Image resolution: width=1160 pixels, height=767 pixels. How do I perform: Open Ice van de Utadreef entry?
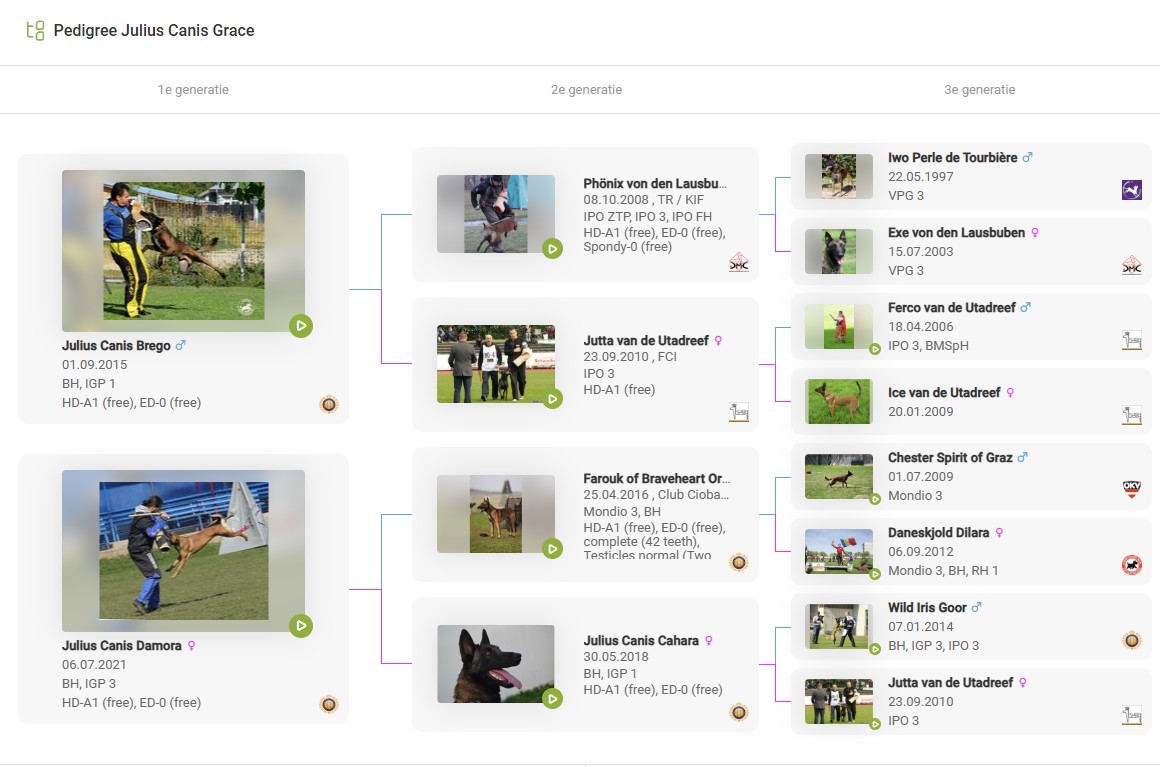point(943,393)
